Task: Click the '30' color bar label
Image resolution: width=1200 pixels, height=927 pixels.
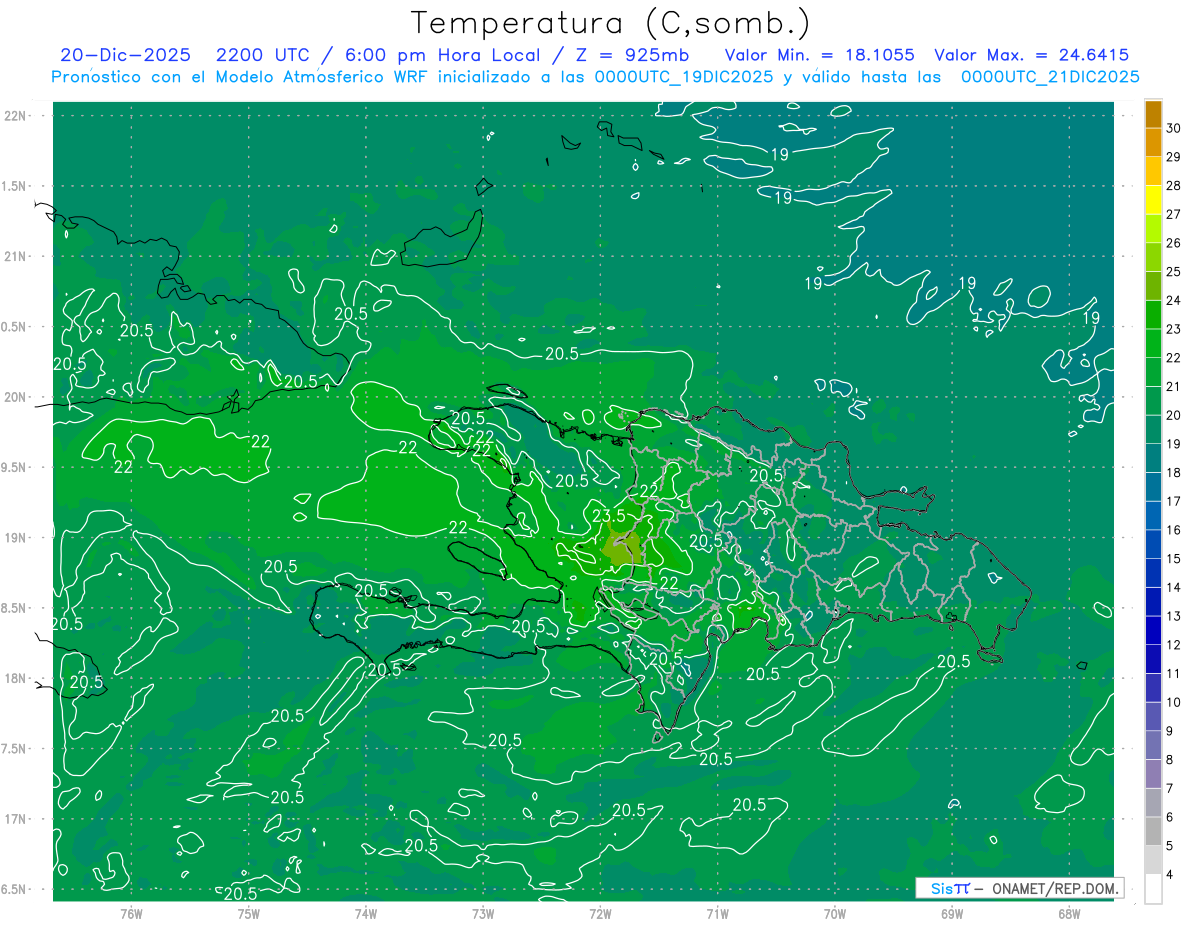Action: (x=1174, y=128)
